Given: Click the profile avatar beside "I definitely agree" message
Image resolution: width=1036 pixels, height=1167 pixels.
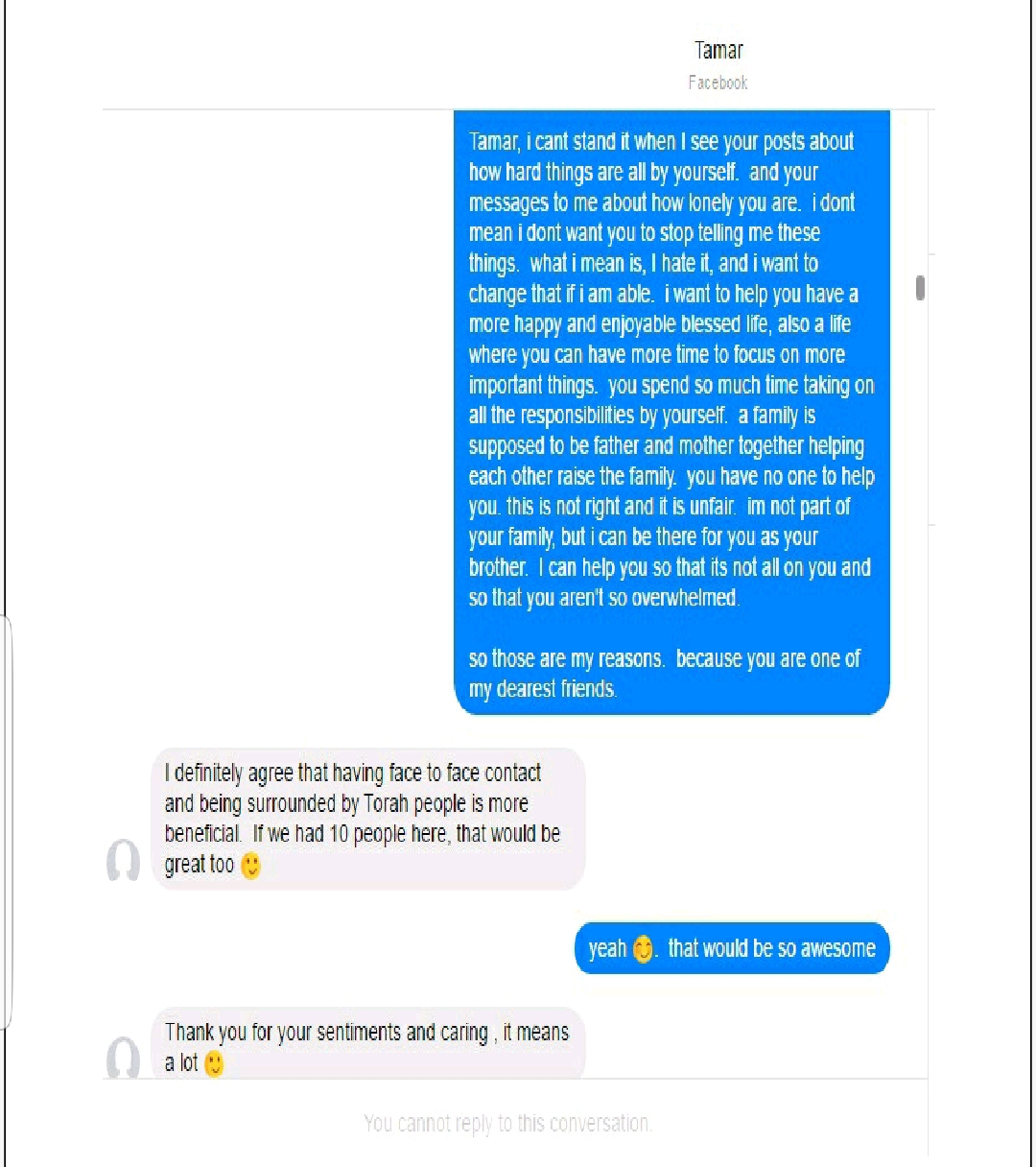Looking at the screenshot, I should pyautogui.click(x=123, y=860).
